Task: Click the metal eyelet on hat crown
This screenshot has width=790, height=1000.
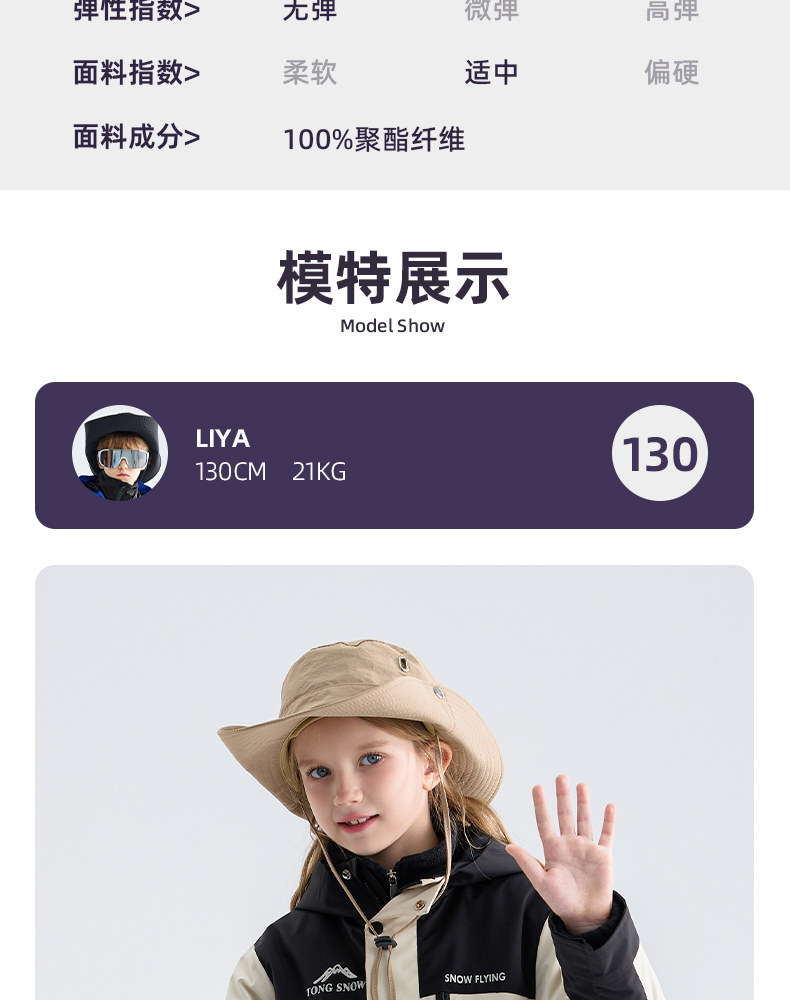Action: tap(403, 662)
